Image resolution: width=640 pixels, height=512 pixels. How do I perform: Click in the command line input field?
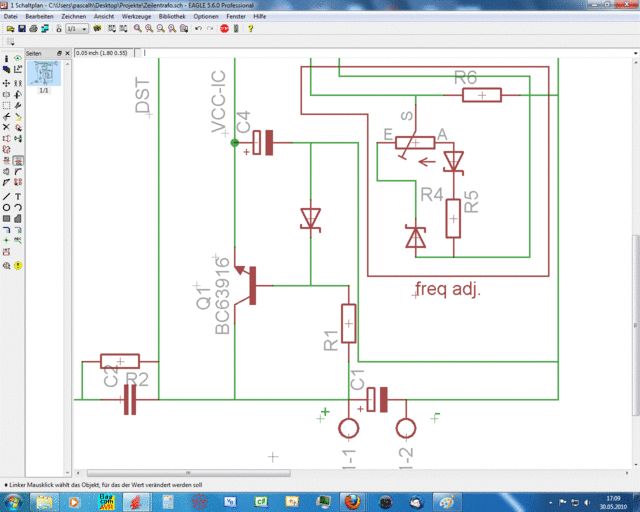coord(388,53)
